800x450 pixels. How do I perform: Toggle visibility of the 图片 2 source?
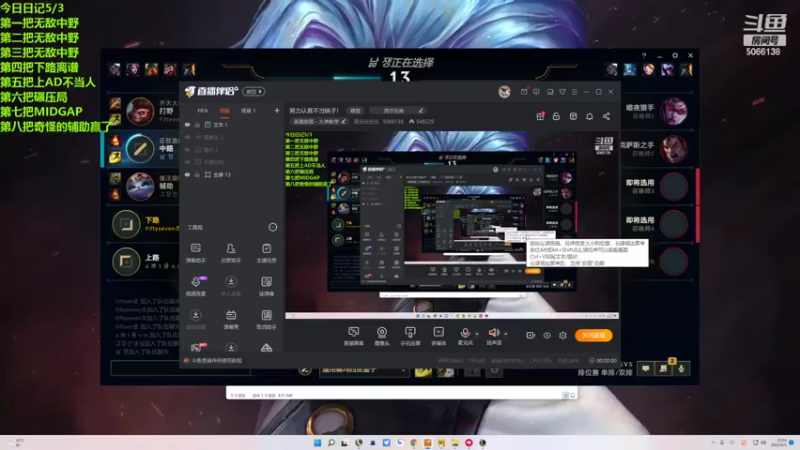(x=187, y=149)
